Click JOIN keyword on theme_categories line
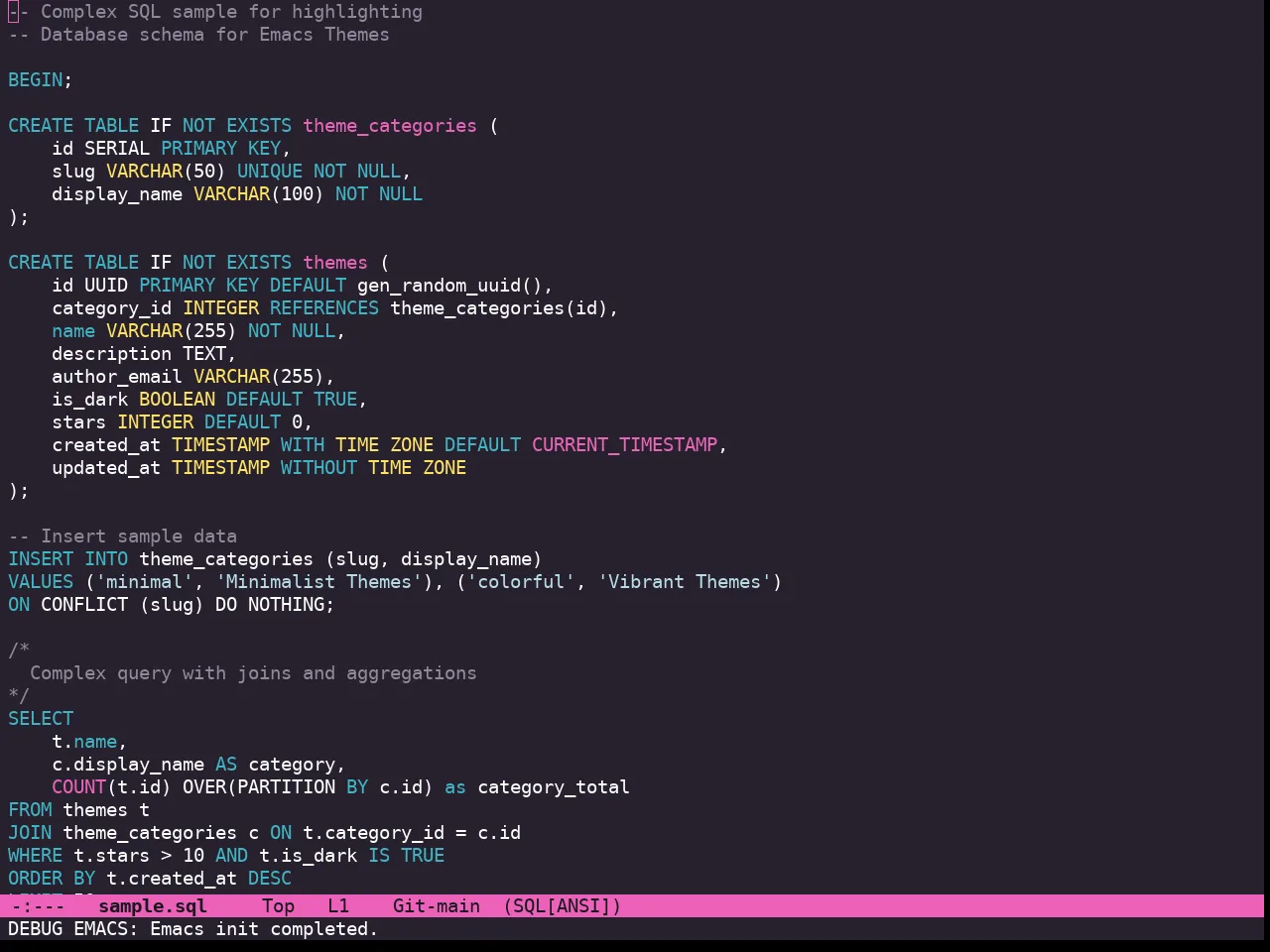This screenshot has width=1270, height=952. coord(30,833)
